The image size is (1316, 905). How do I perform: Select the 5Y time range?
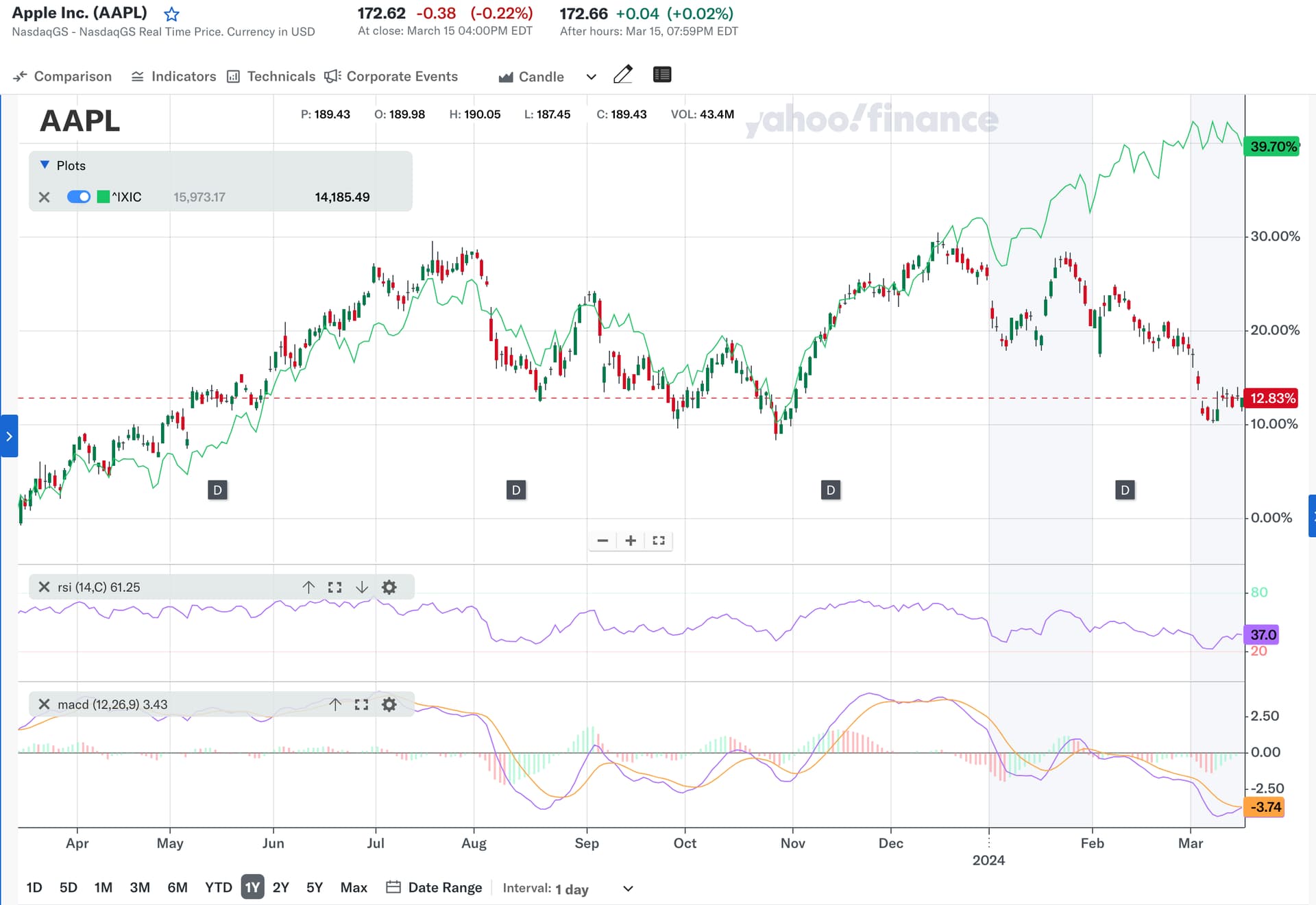(x=314, y=888)
